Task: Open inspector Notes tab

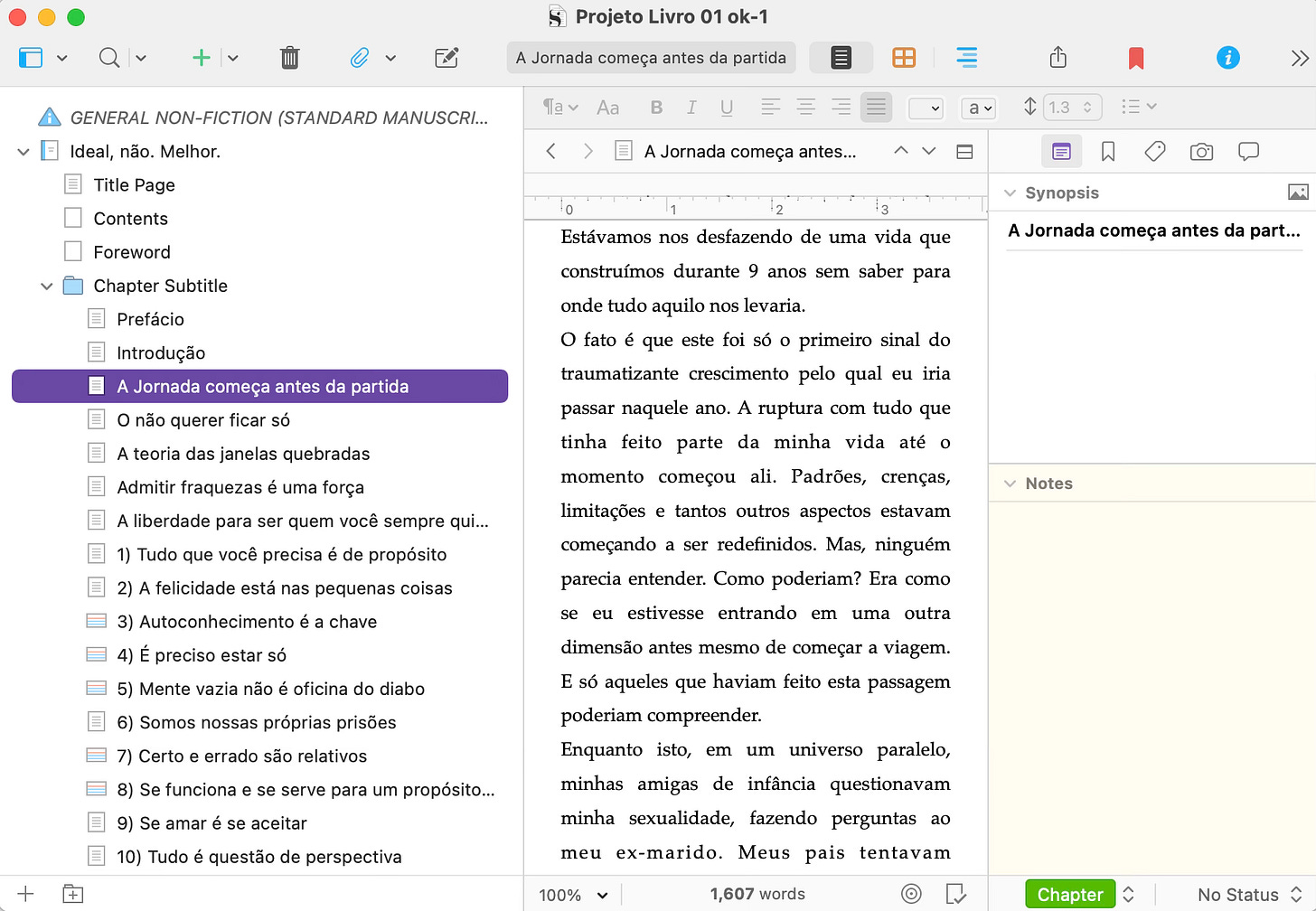Action: pos(1061,152)
